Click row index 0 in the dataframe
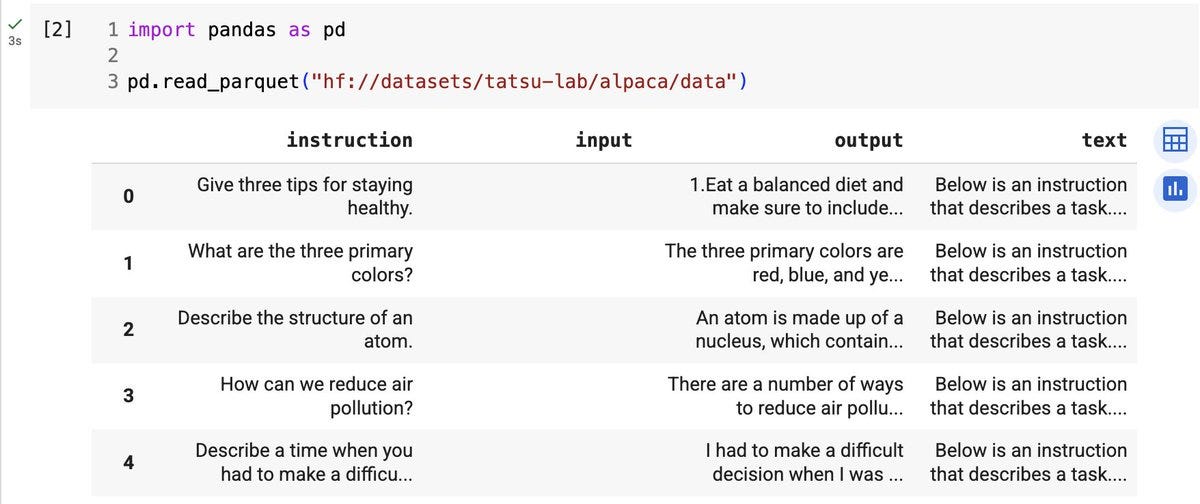This screenshot has height=504, width=1200. (128, 197)
